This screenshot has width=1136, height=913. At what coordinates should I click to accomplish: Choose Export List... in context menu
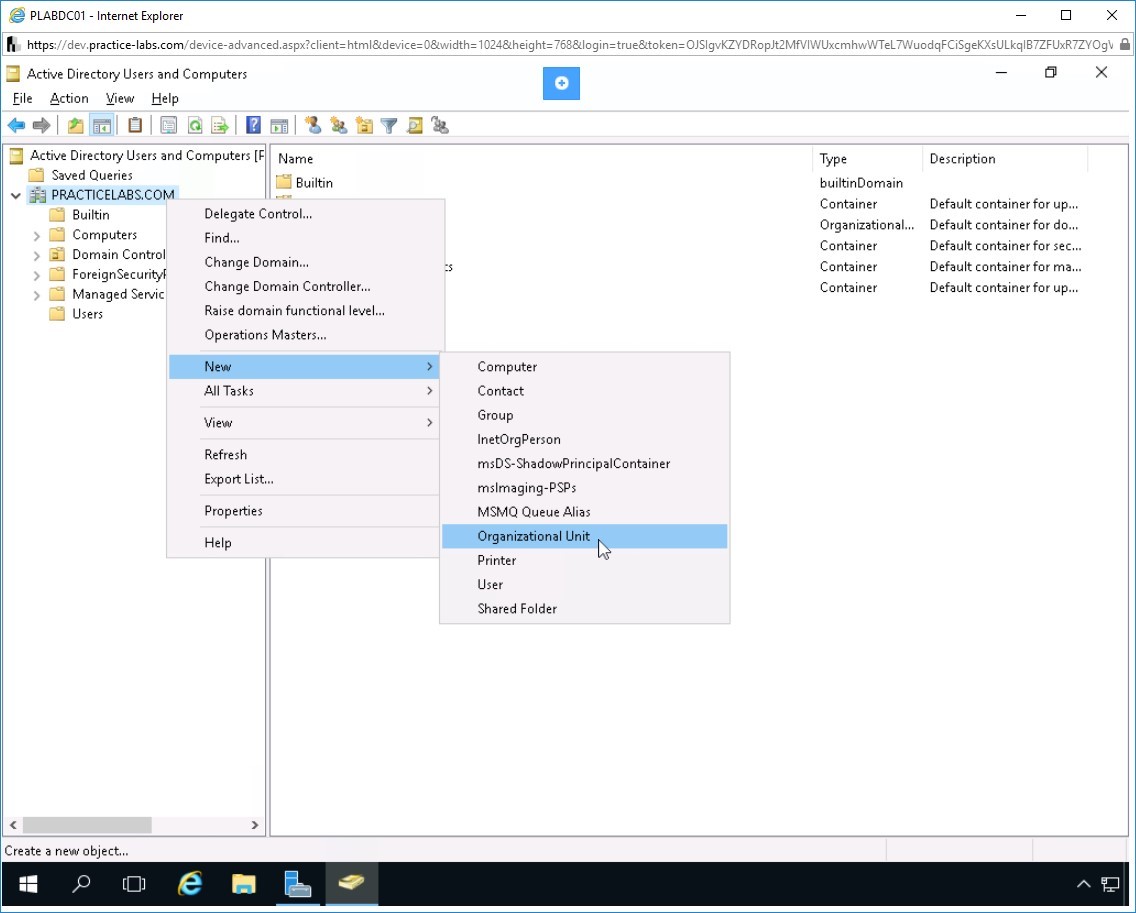[x=305, y=479]
